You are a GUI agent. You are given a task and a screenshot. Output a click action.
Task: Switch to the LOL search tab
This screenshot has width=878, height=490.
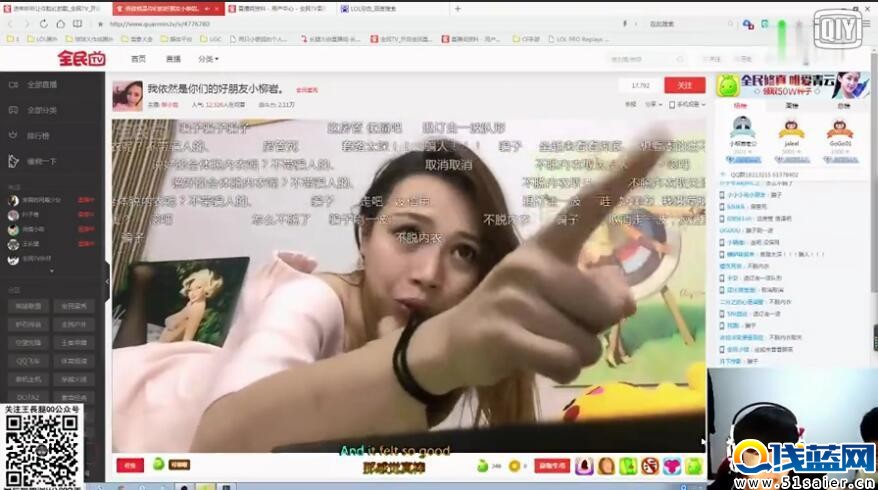[x=392, y=9]
